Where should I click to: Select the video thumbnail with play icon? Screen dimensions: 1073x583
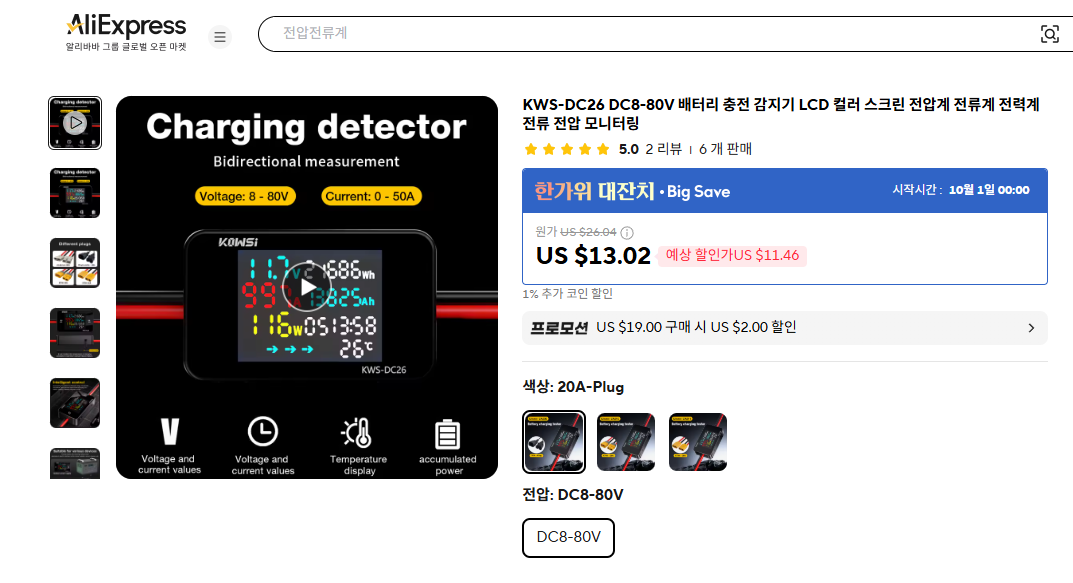[x=75, y=123]
